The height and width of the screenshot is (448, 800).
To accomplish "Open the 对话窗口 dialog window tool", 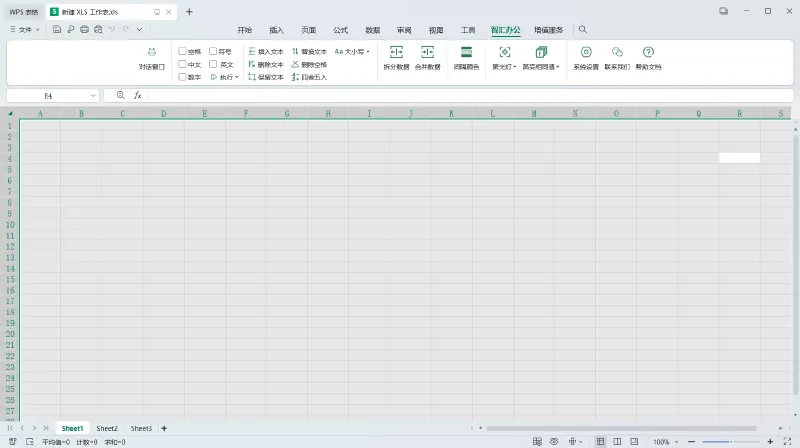I will [152, 59].
